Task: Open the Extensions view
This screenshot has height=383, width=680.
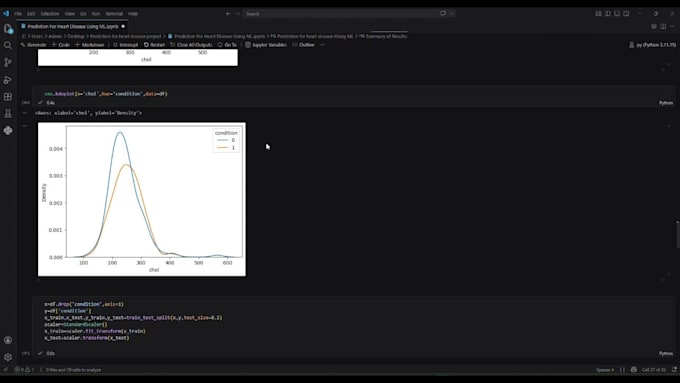Action: click(x=8, y=97)
